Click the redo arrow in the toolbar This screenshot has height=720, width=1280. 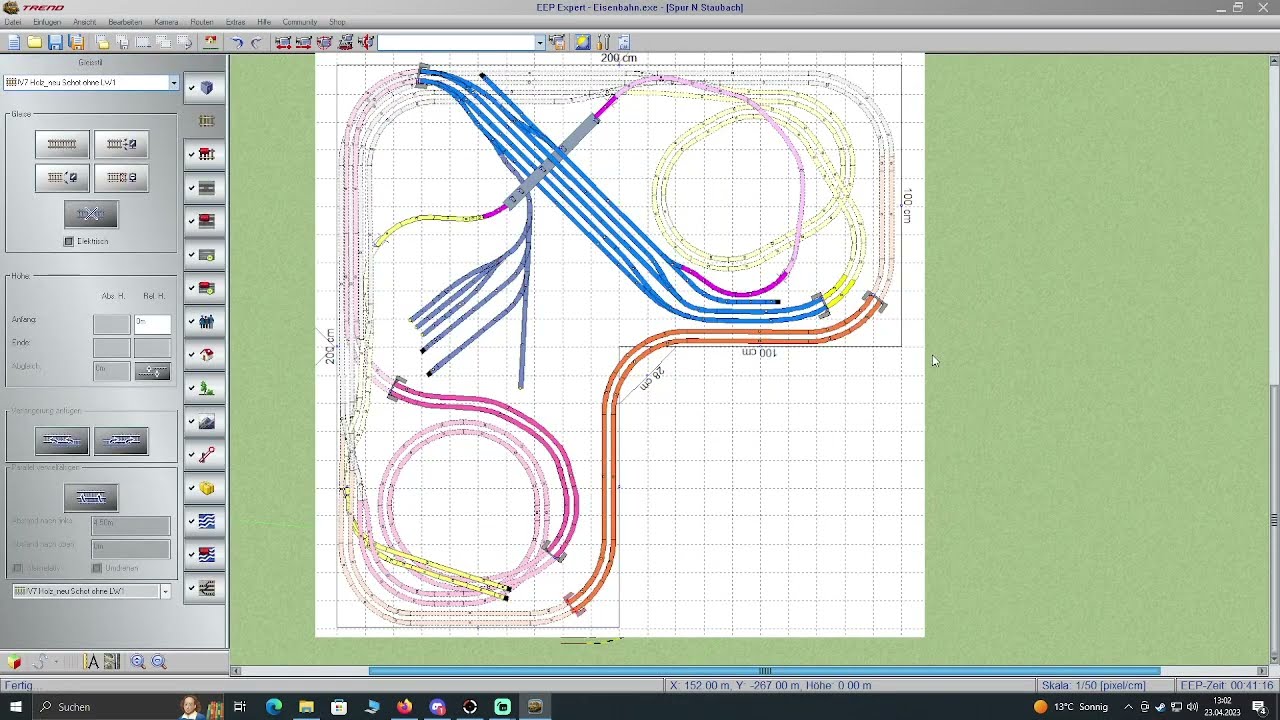click(x=257, y=42)
